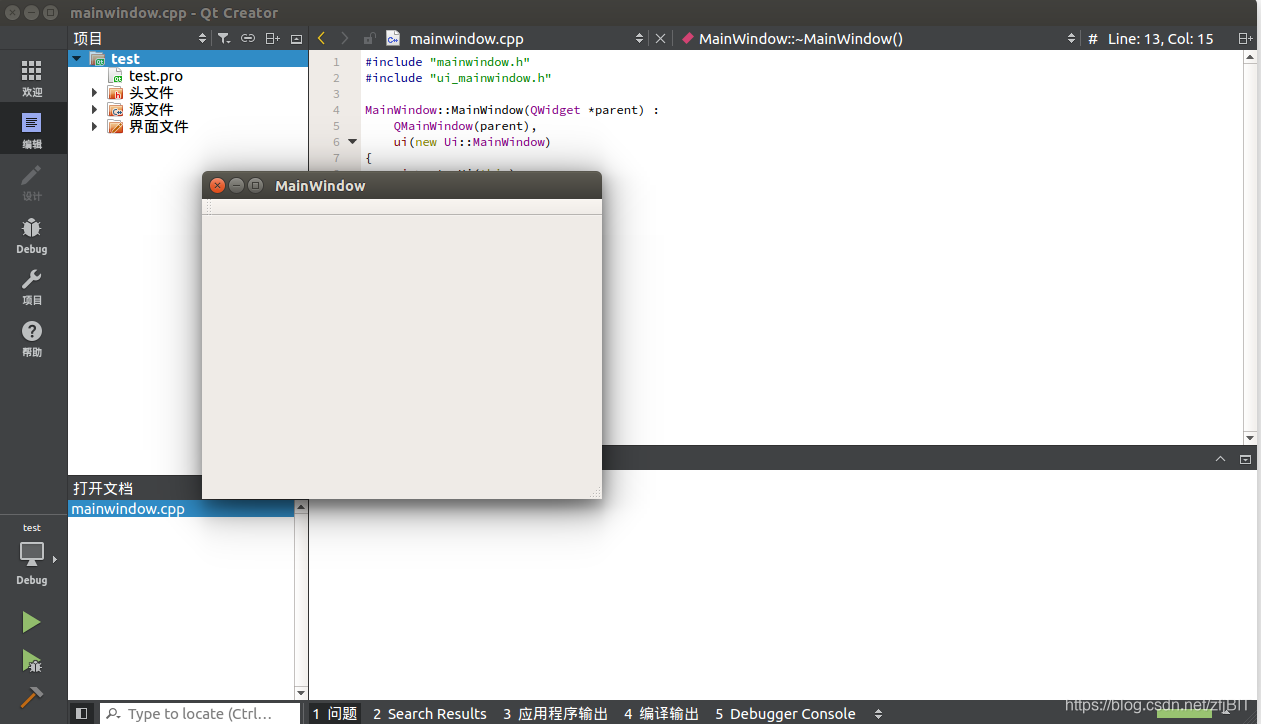
Task: Open Help mode with the question mark icon
Action: coord(31,336)
